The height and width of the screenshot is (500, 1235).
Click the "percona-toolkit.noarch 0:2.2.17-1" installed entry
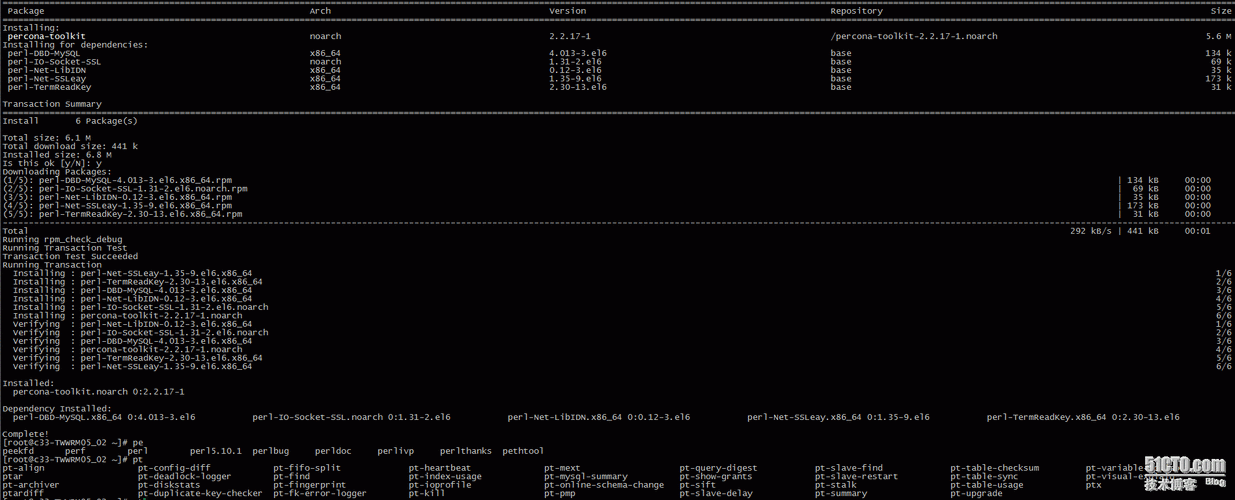coord(98,392)
